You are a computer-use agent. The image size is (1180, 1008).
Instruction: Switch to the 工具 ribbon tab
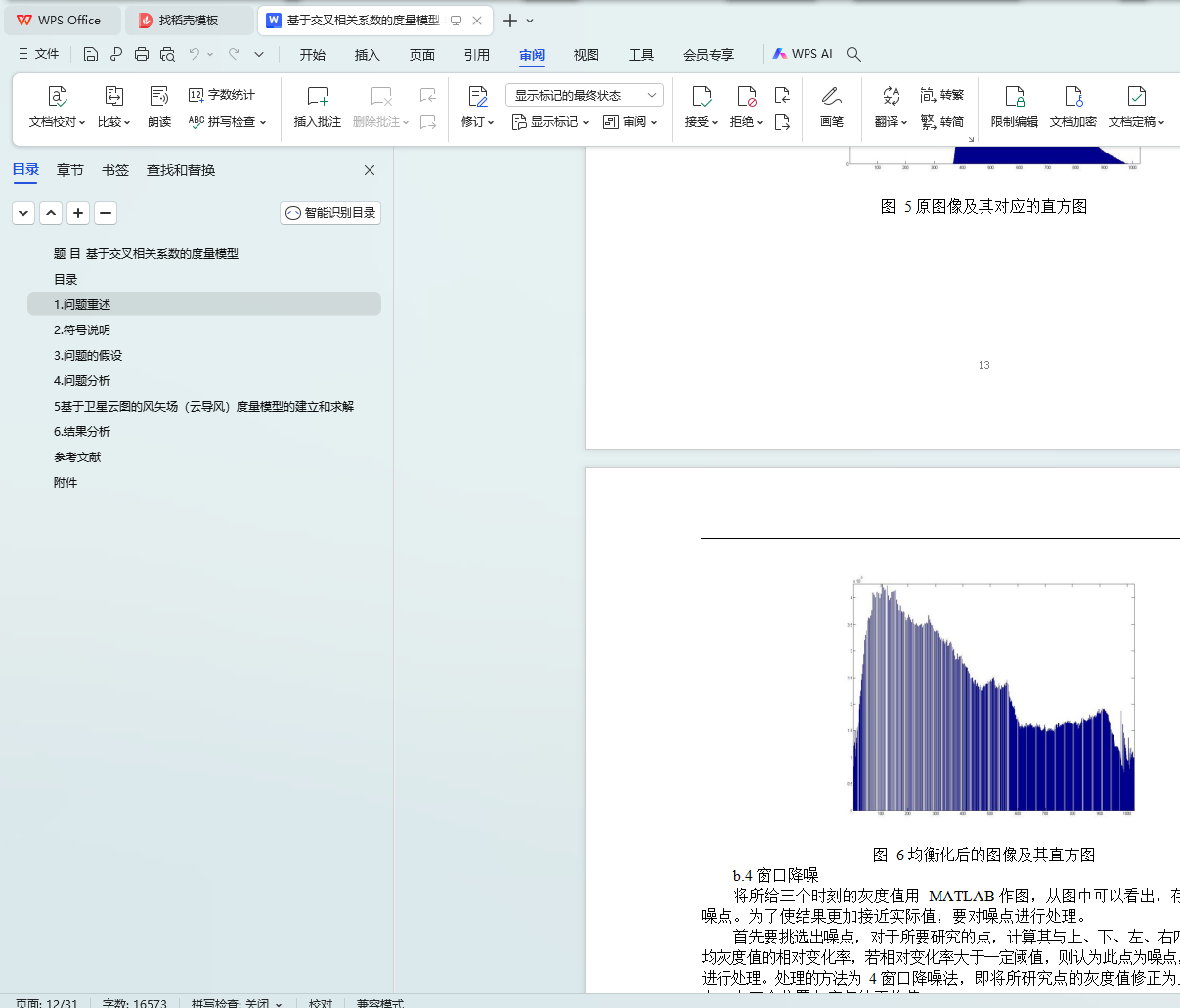coord(641,55)
